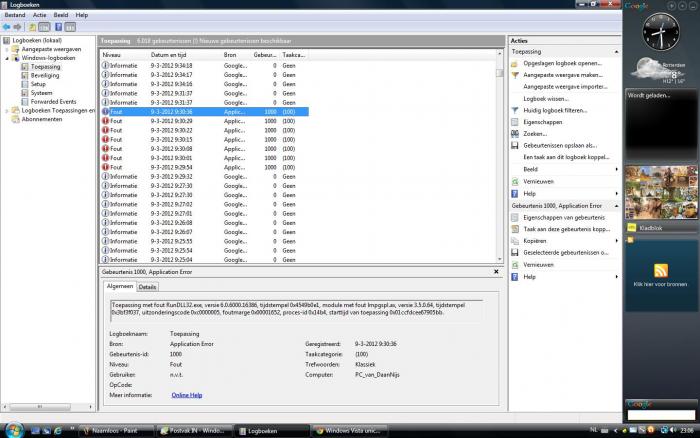This screenshot has height=438, width=700.
Task: Click the Windows Start orb
Action: click(10, 430)
